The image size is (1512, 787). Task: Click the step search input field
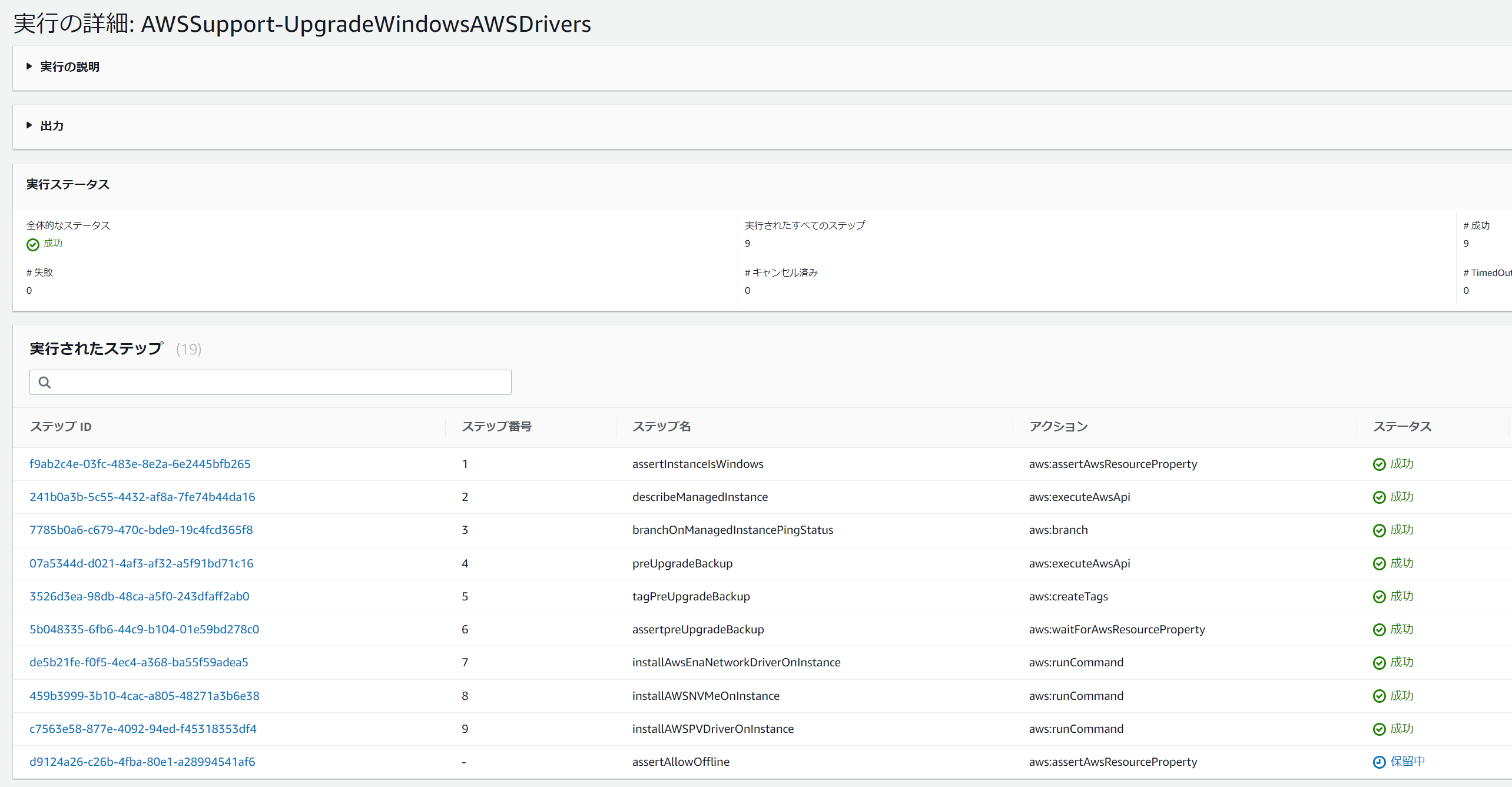coord(277,383)
